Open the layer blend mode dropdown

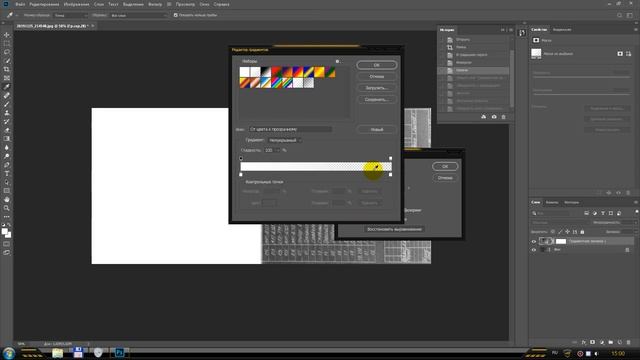click(x=559, y=223)
